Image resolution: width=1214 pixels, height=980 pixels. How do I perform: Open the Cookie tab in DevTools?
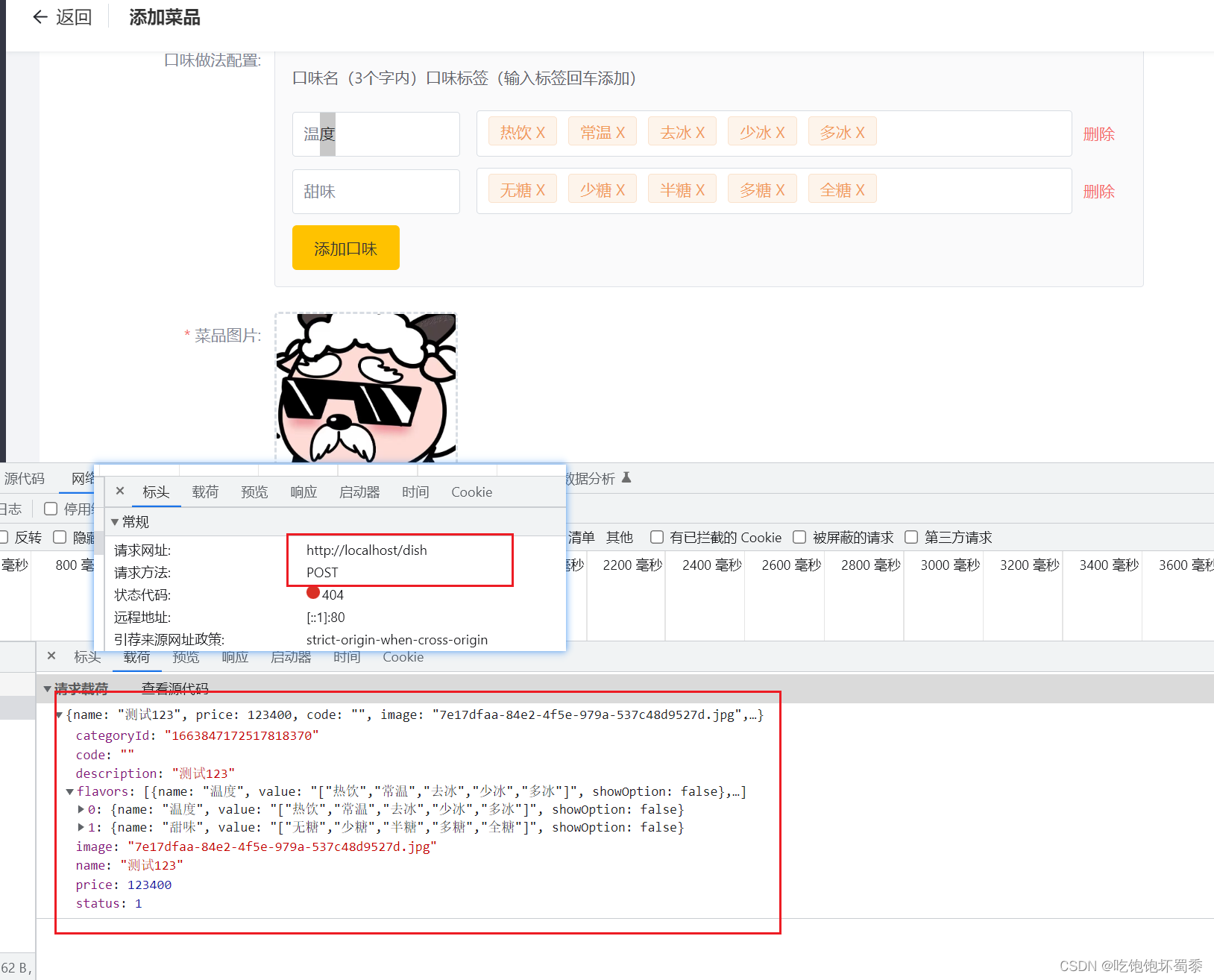[471, 491]
